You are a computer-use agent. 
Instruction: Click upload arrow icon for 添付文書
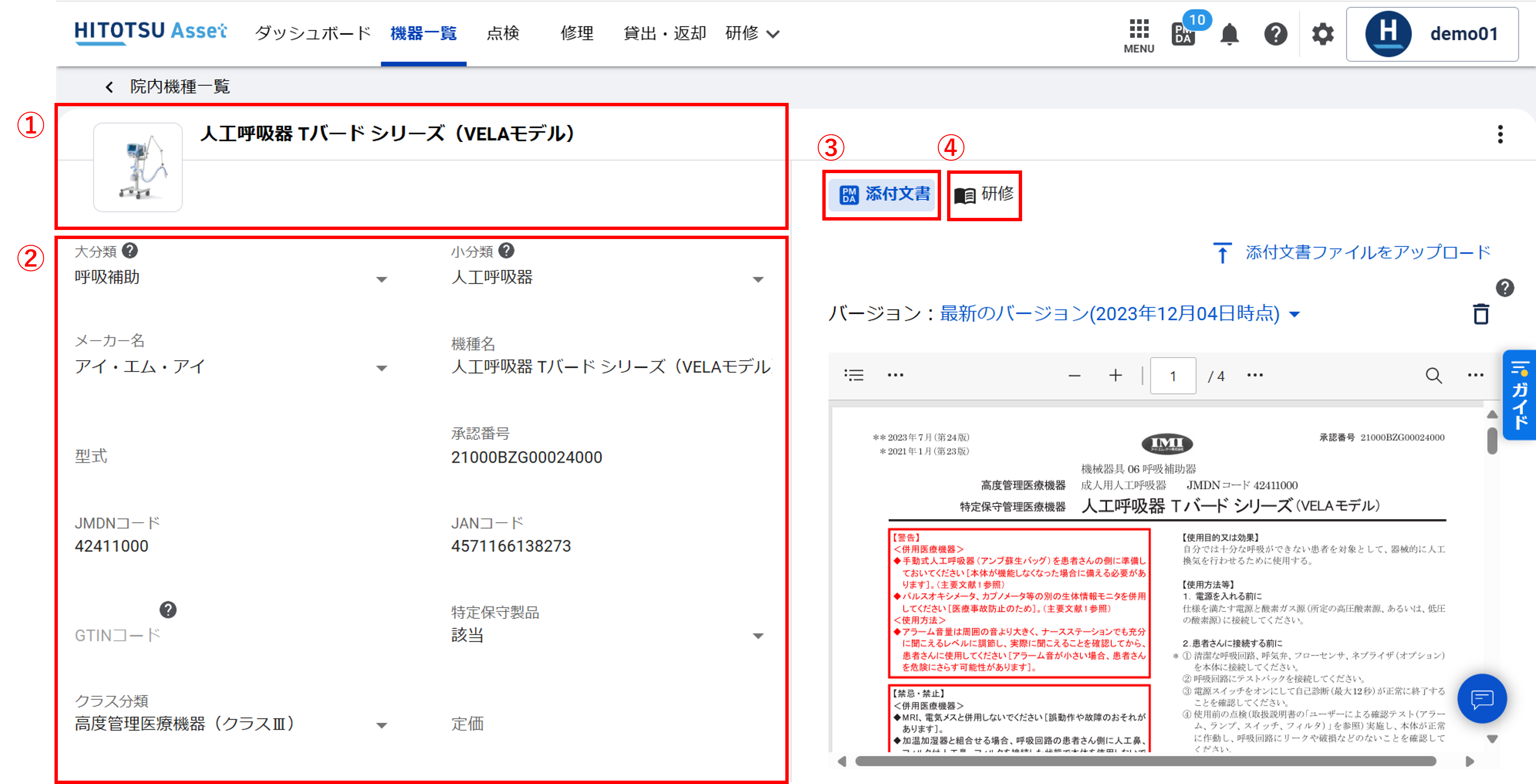click(1222, 253)
